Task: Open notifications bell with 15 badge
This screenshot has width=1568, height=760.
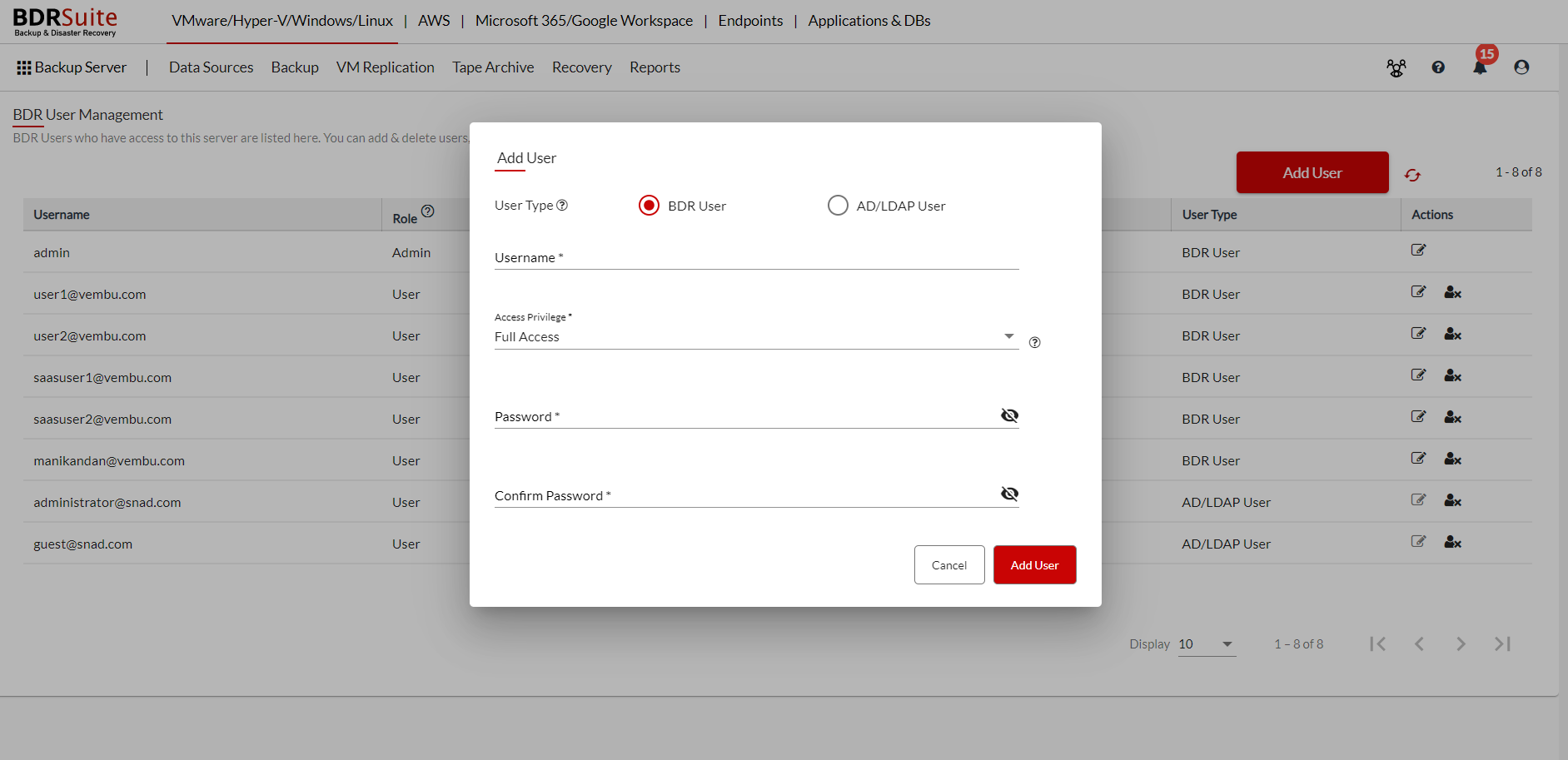Action: point(1481,67)
